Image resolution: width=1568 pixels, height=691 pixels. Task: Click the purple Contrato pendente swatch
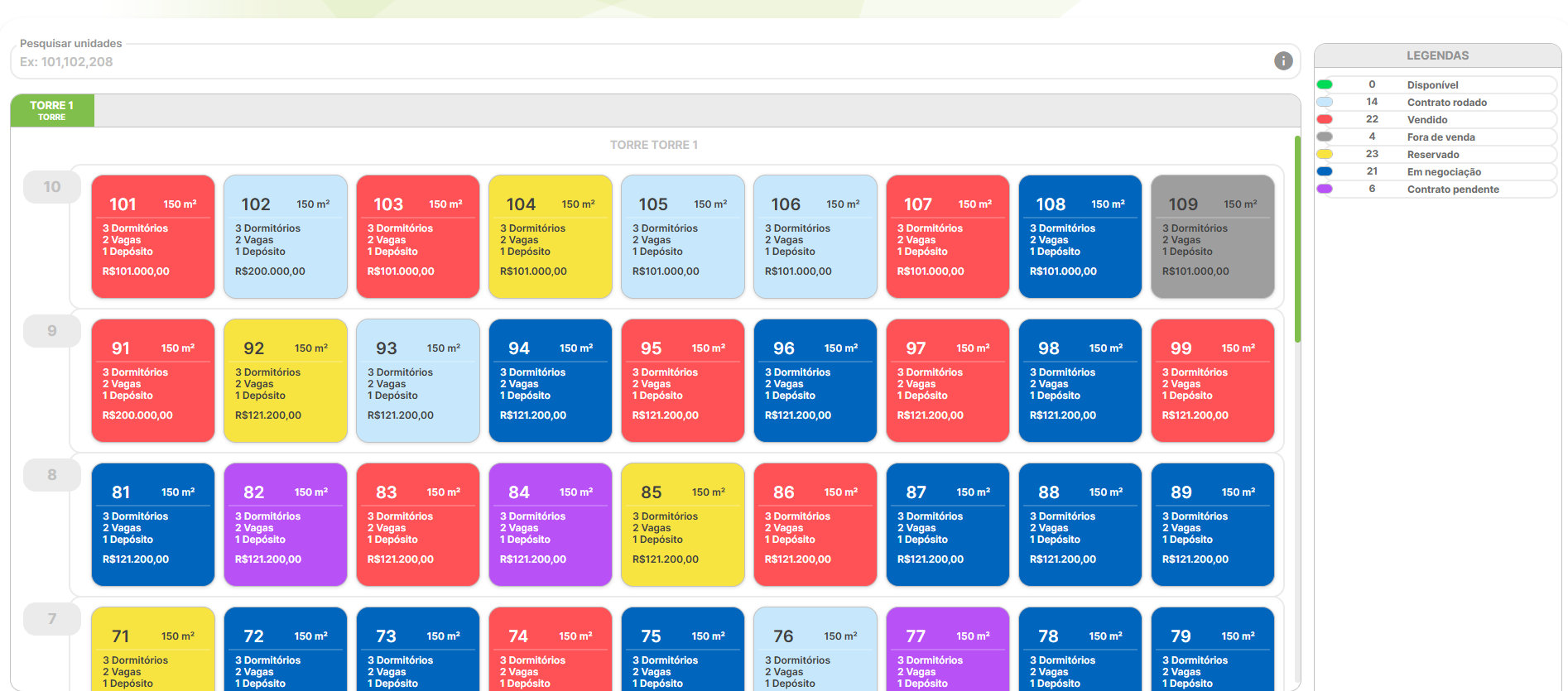click(x=1325, y=189)
